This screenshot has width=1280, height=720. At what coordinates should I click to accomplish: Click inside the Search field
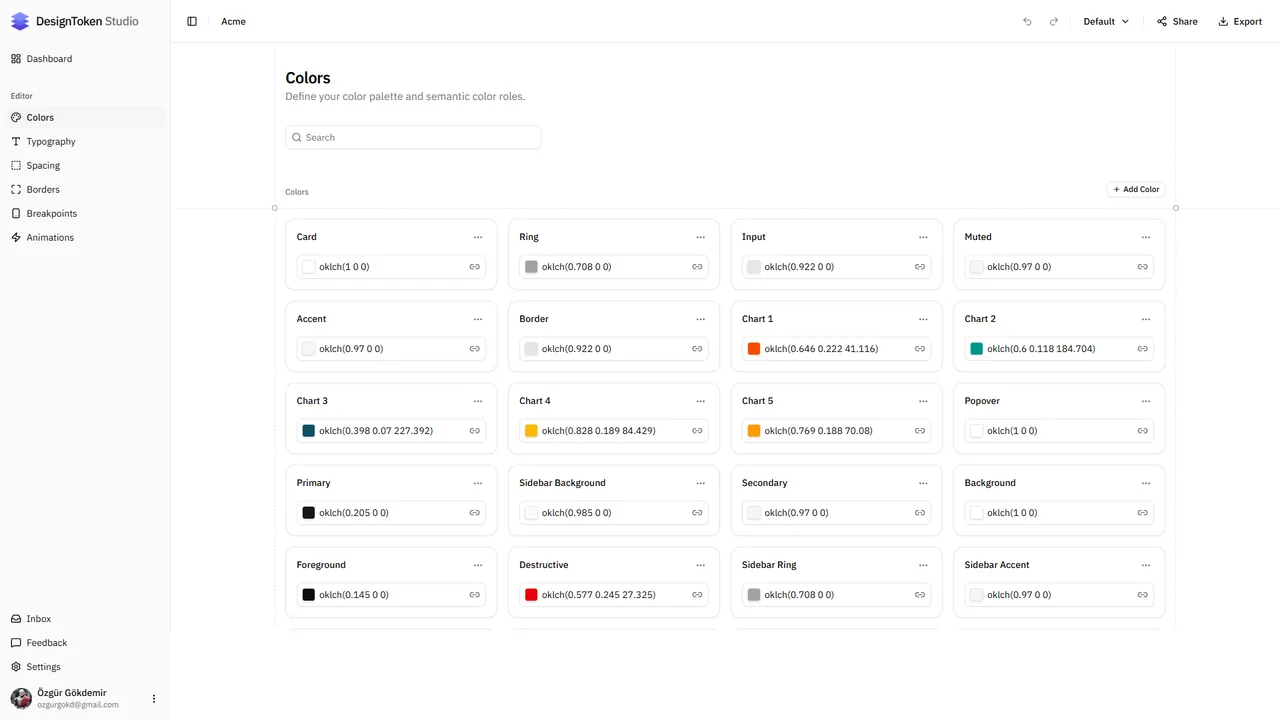(x=413, y=137)
